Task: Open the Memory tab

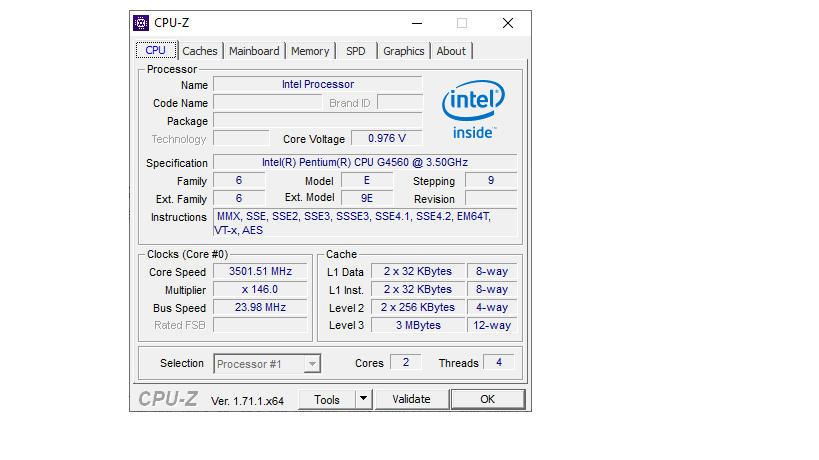Action: tap(310, 51)
